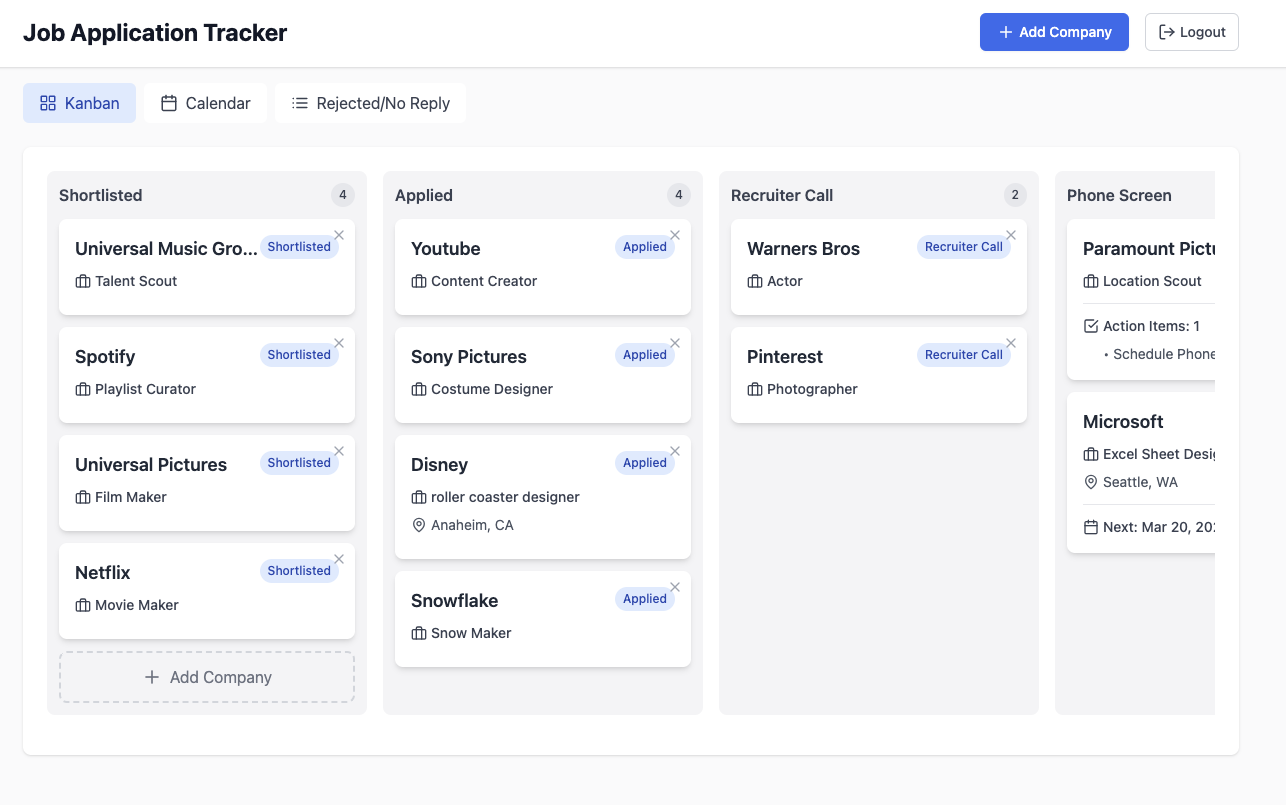This screenshot has width=1286, height=805.
Task: Click the calendar icon beside Microsoft's next date
Action: [x=1092, y=527]
